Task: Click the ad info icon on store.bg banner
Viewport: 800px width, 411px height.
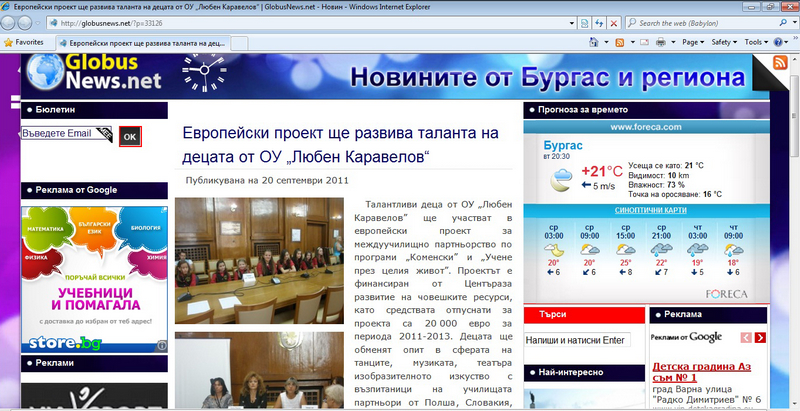Action: tap(162, 346)
